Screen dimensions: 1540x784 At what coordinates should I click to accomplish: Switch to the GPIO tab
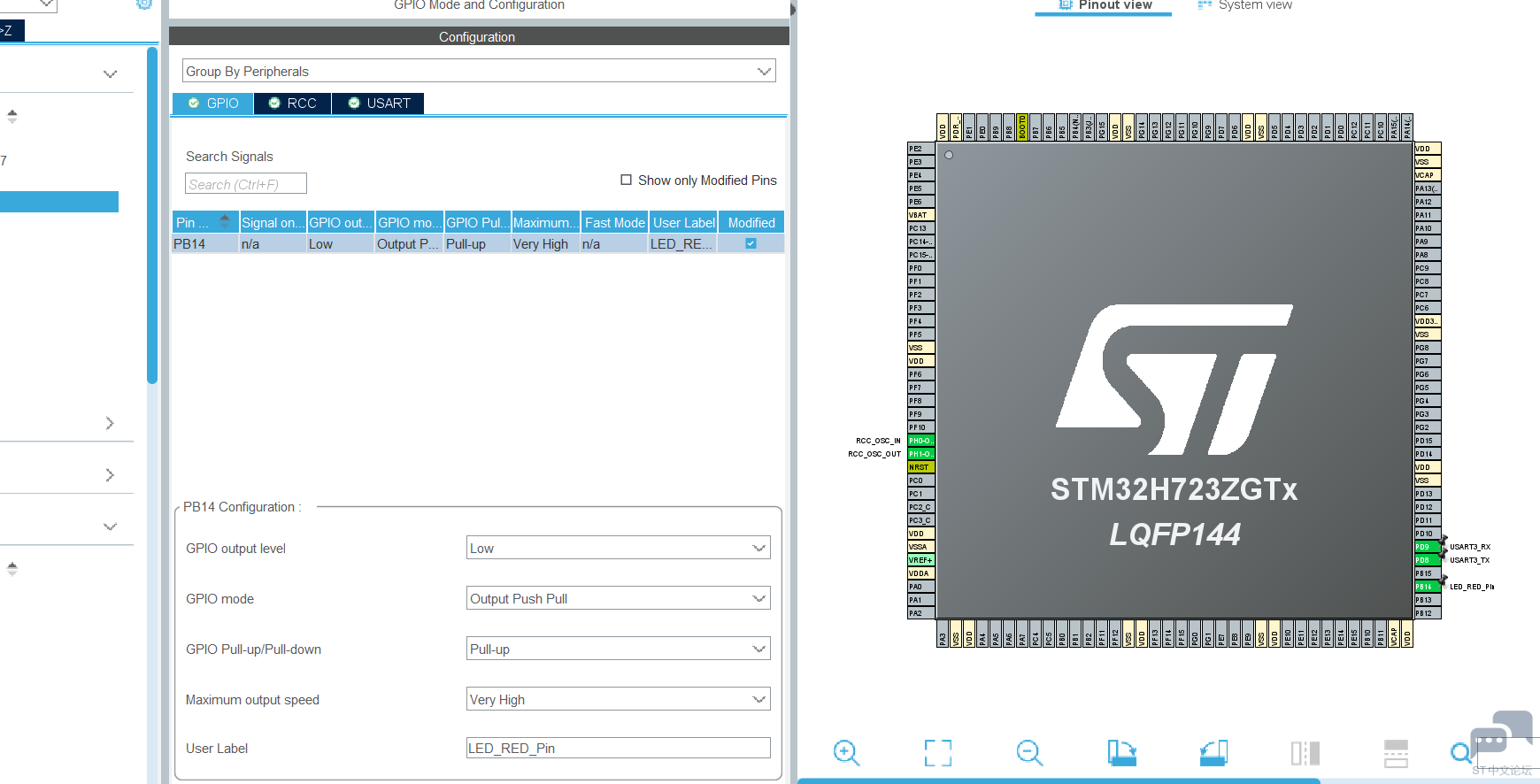[x=213, y=104]
